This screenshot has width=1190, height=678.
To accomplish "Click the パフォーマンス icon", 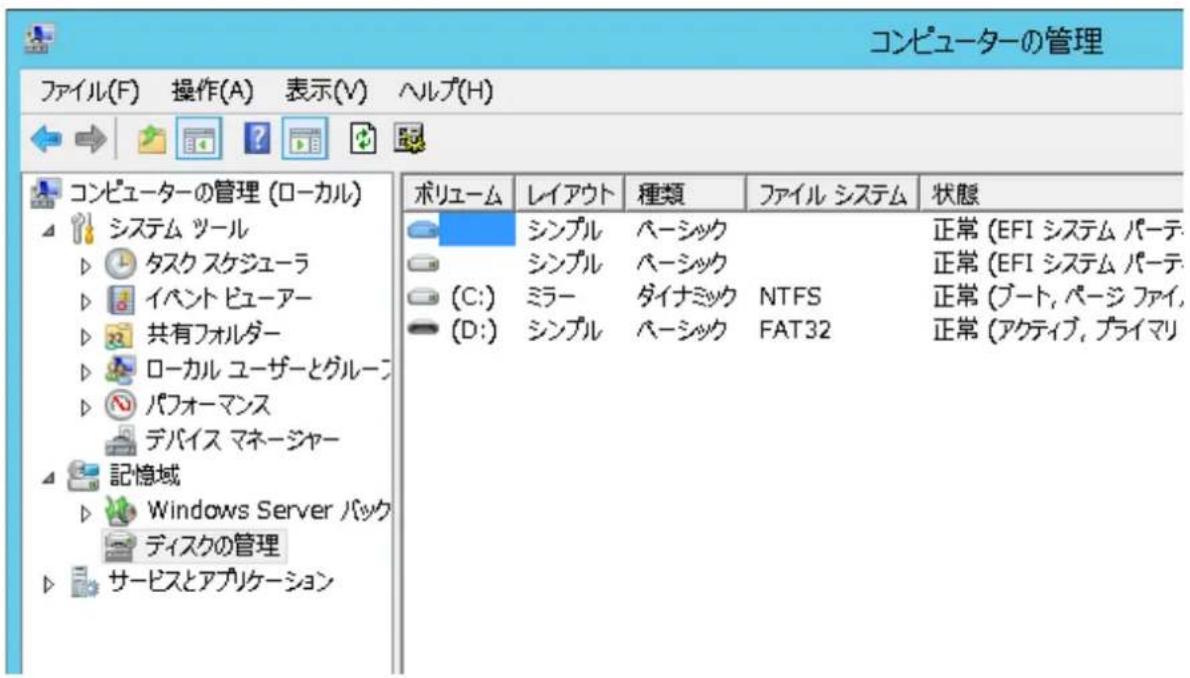I will click(120, 405).
